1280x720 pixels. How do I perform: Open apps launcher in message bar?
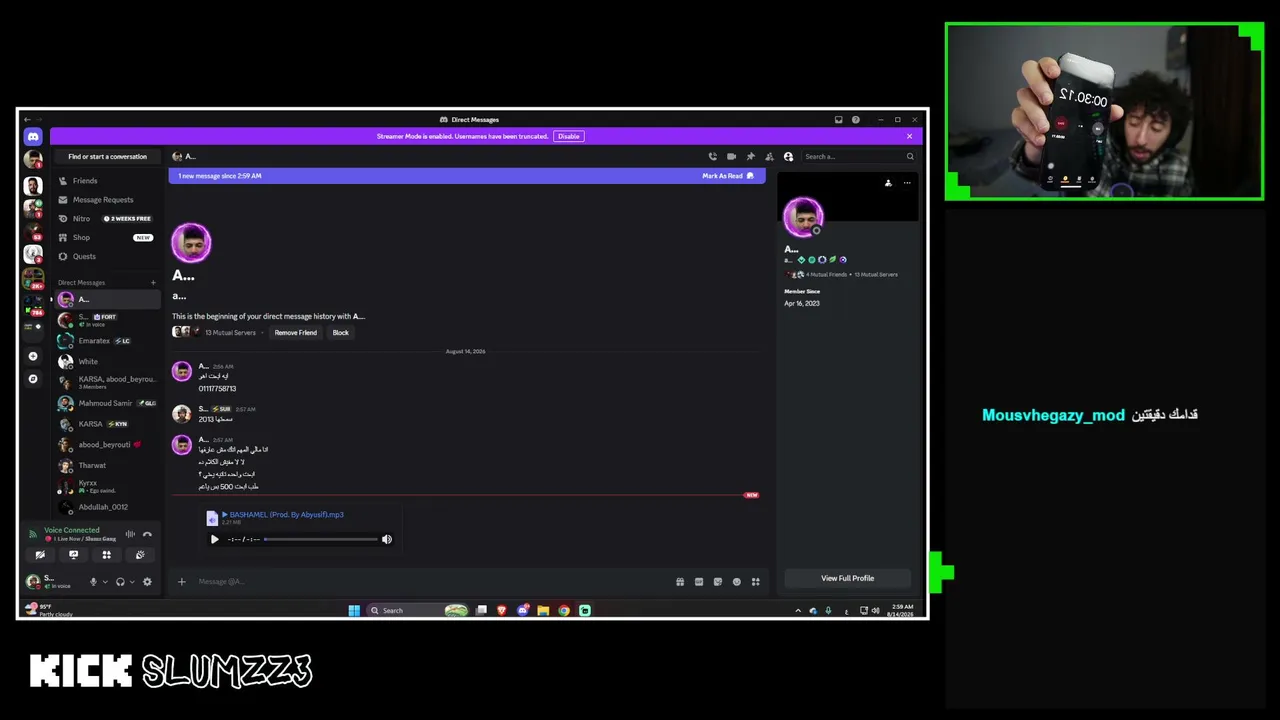756,582
